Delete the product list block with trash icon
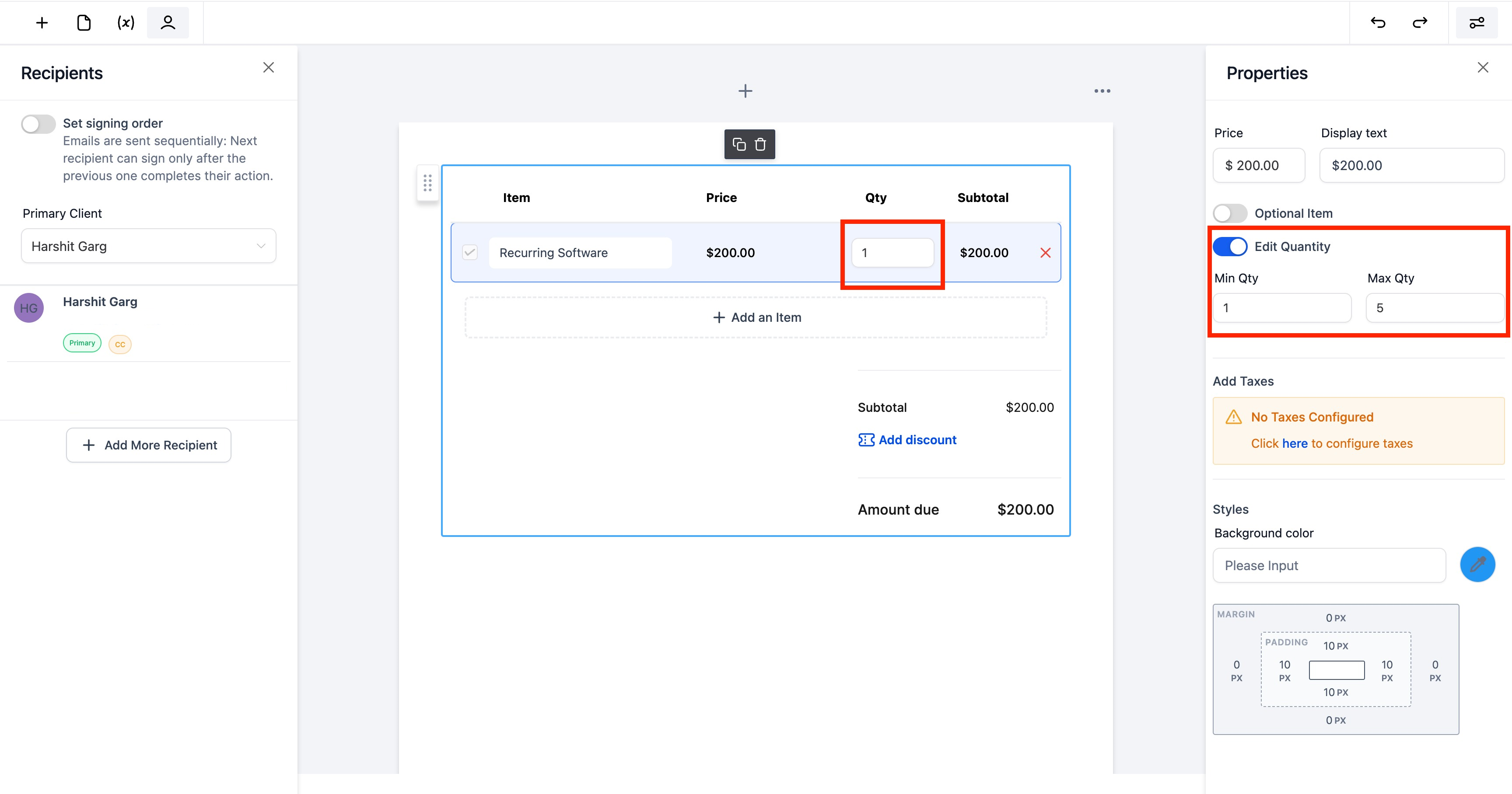 [x=760, y=144]
